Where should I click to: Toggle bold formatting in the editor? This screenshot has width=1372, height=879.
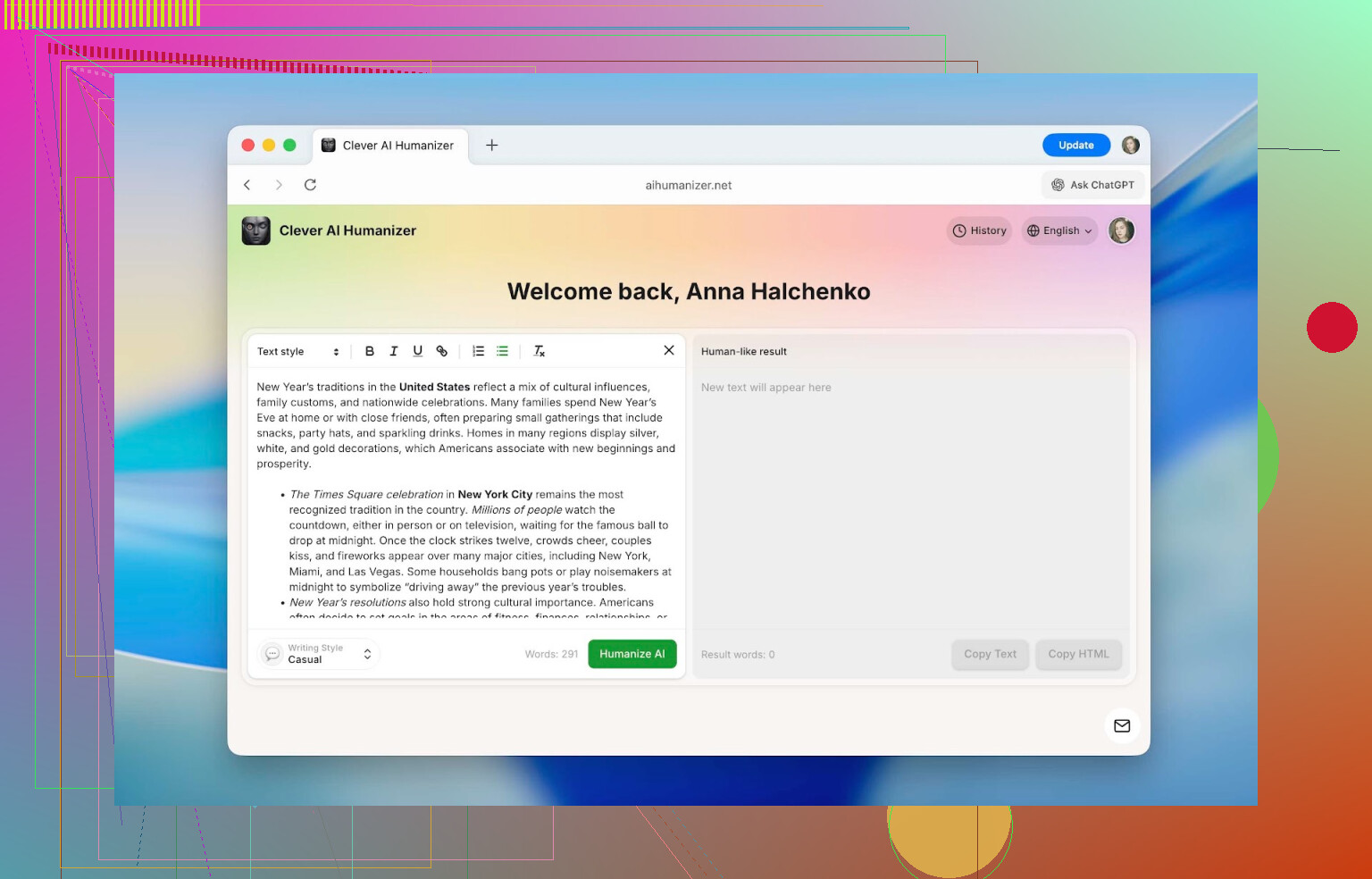coord(369,351)
